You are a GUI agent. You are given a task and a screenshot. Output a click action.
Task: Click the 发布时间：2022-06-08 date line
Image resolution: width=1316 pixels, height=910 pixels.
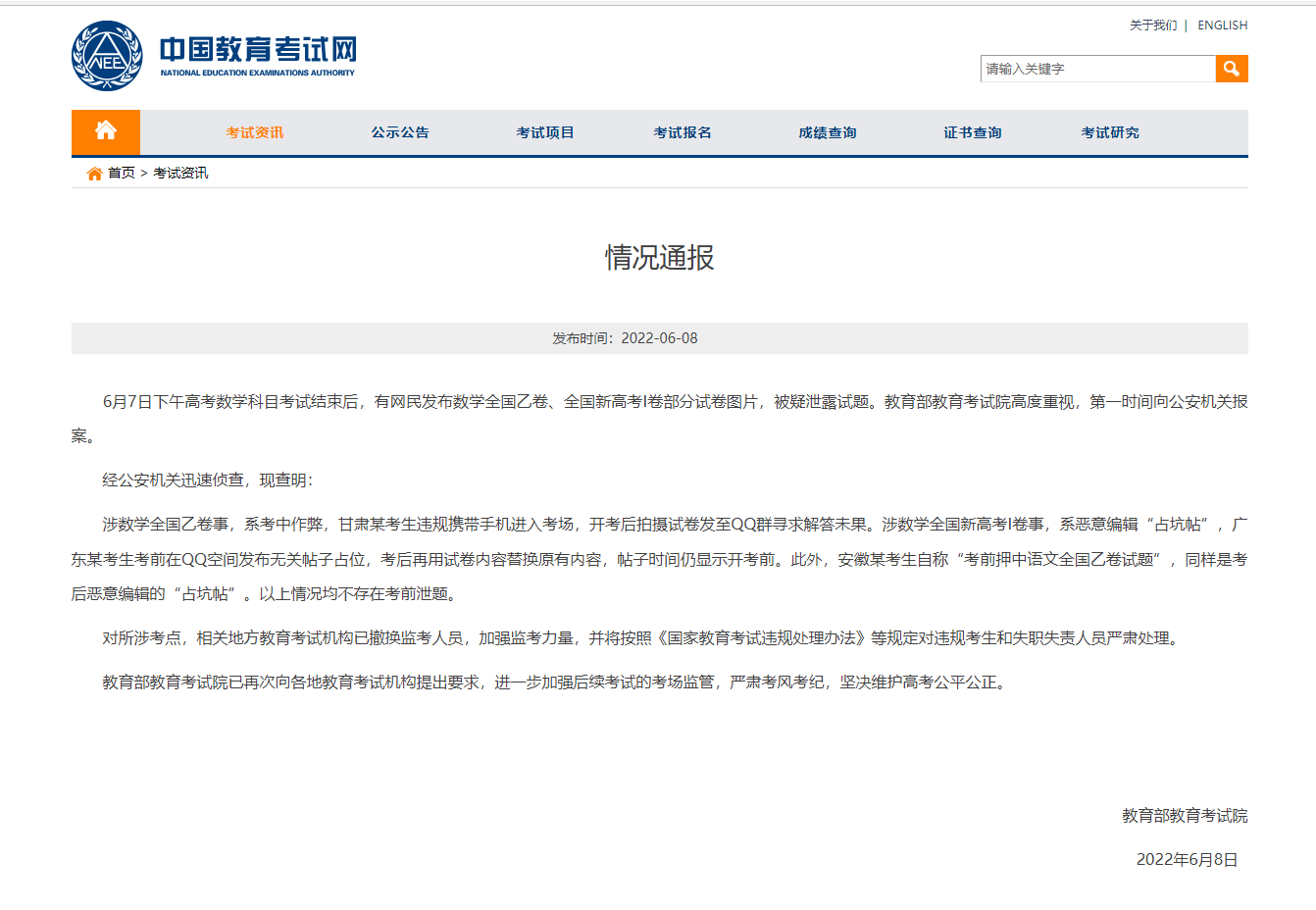coord(626,338)
